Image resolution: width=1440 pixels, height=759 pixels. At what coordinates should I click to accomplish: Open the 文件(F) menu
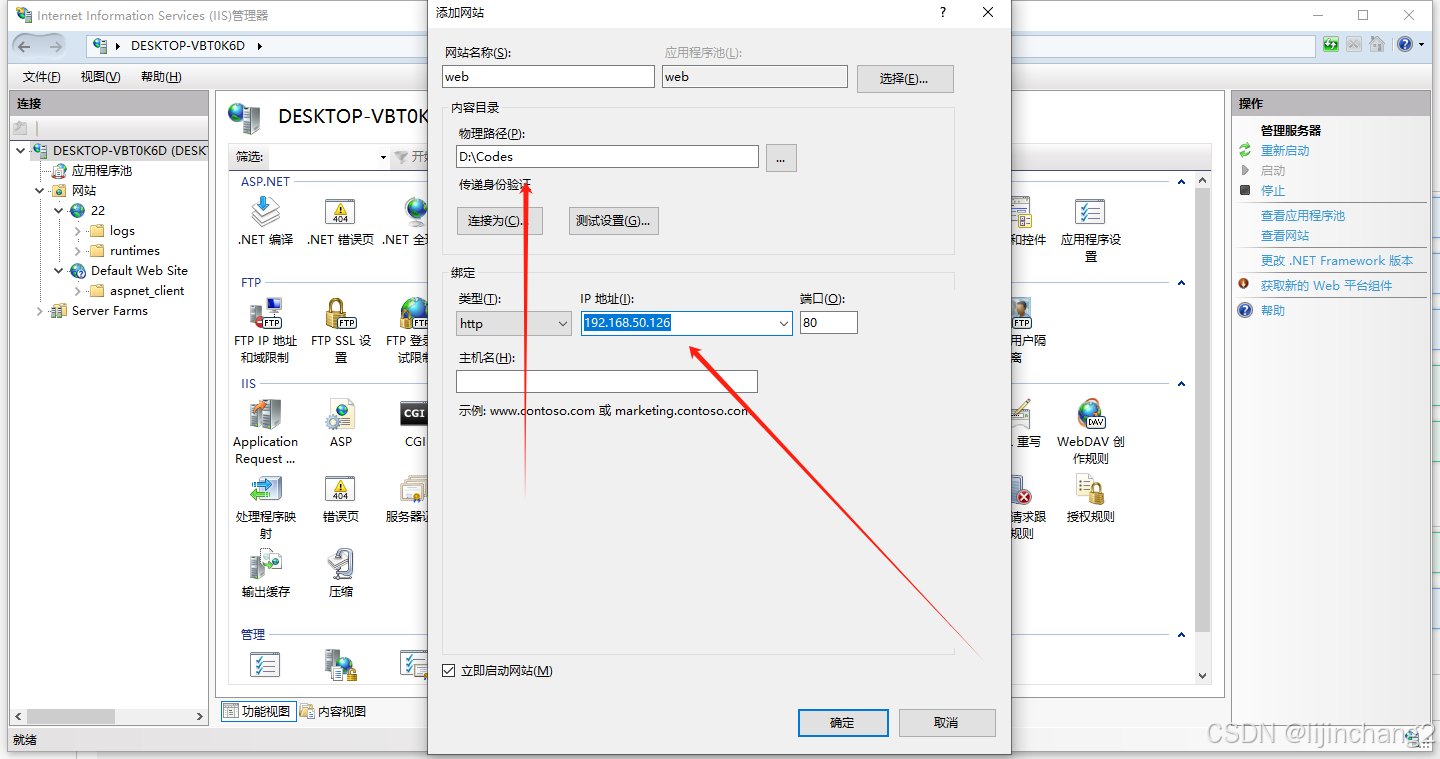42,77
